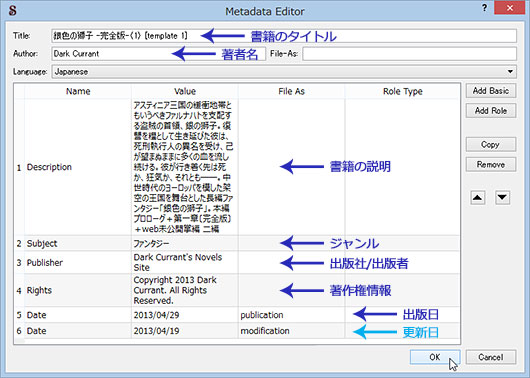Click the move up arrow button
Screen dimensions: 530x378
(x=478, y=197)
